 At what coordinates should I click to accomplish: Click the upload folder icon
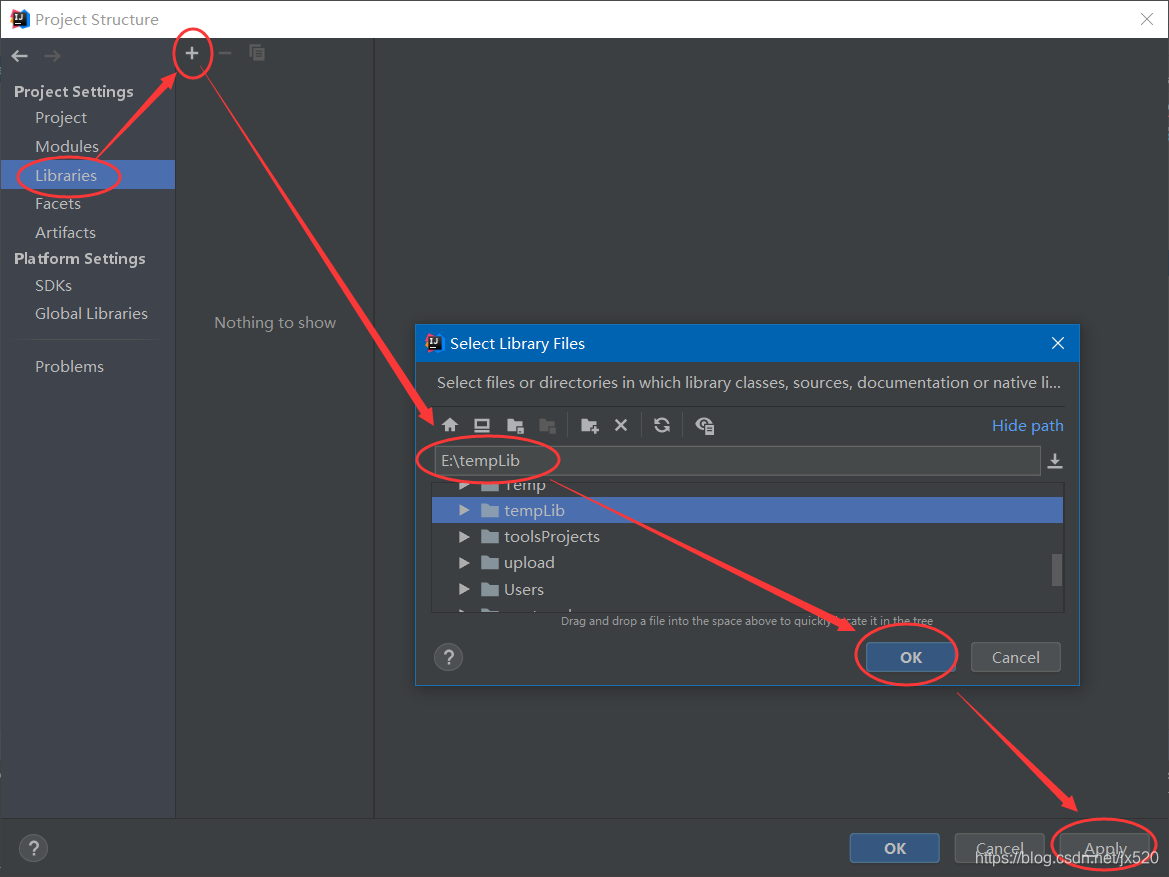click(490, 562)
